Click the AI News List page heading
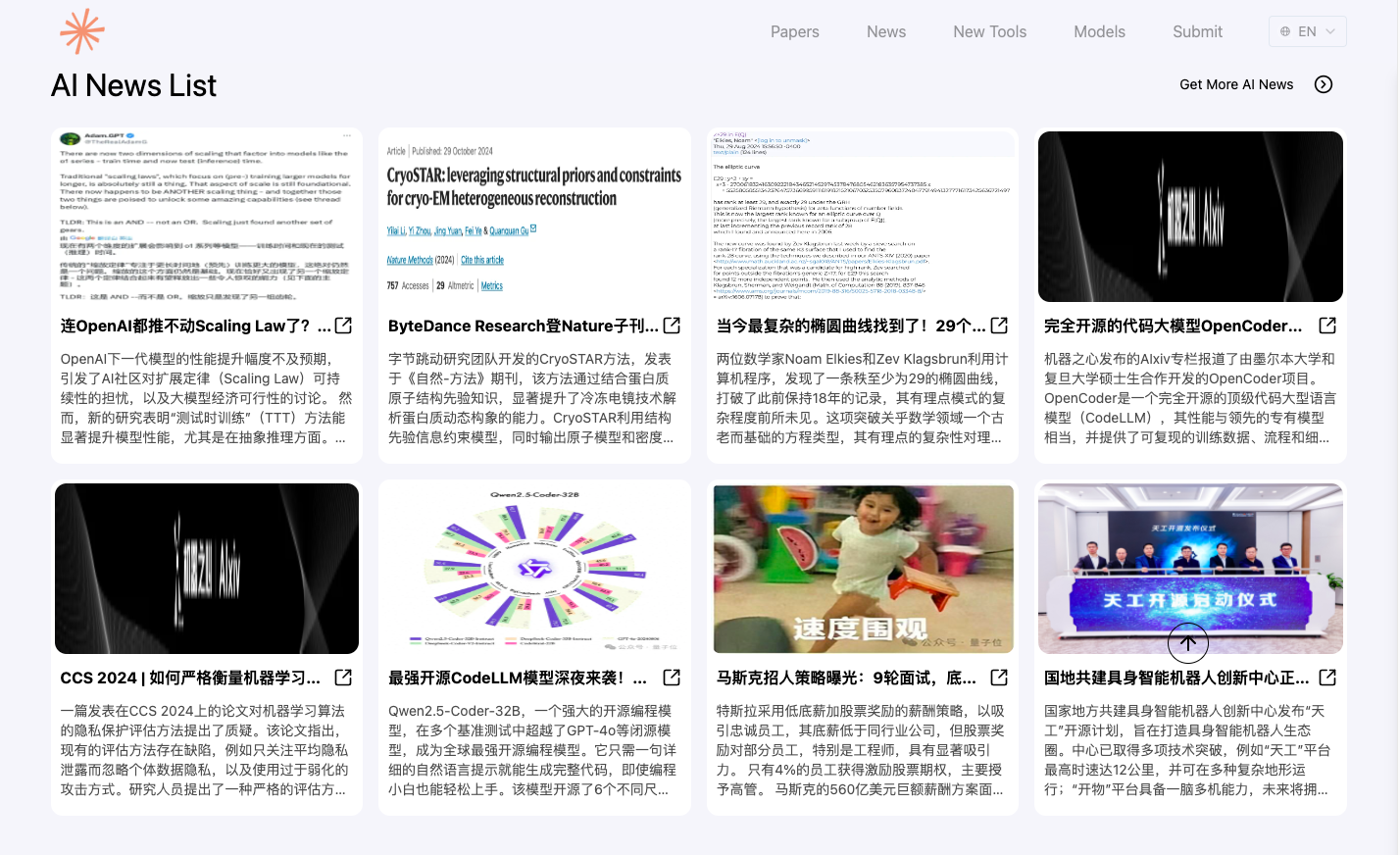Image resolution: width=1400 pixels, height=855 pixels. point(134,85)
